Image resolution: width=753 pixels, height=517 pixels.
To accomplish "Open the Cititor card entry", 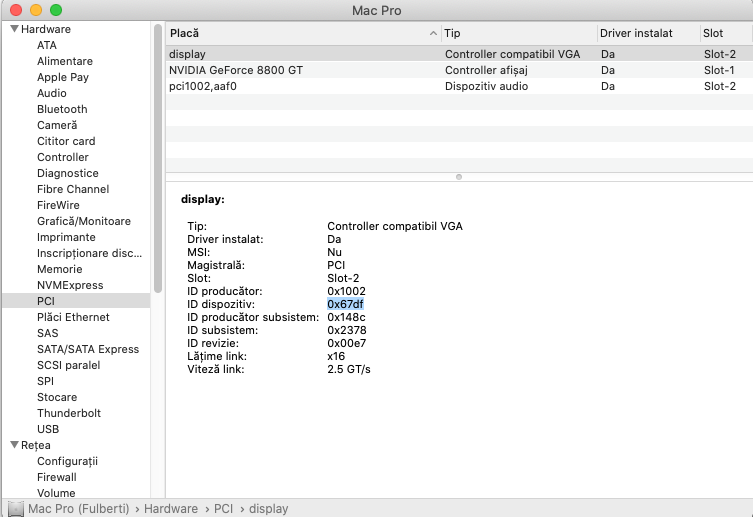I will coord(66,141).
